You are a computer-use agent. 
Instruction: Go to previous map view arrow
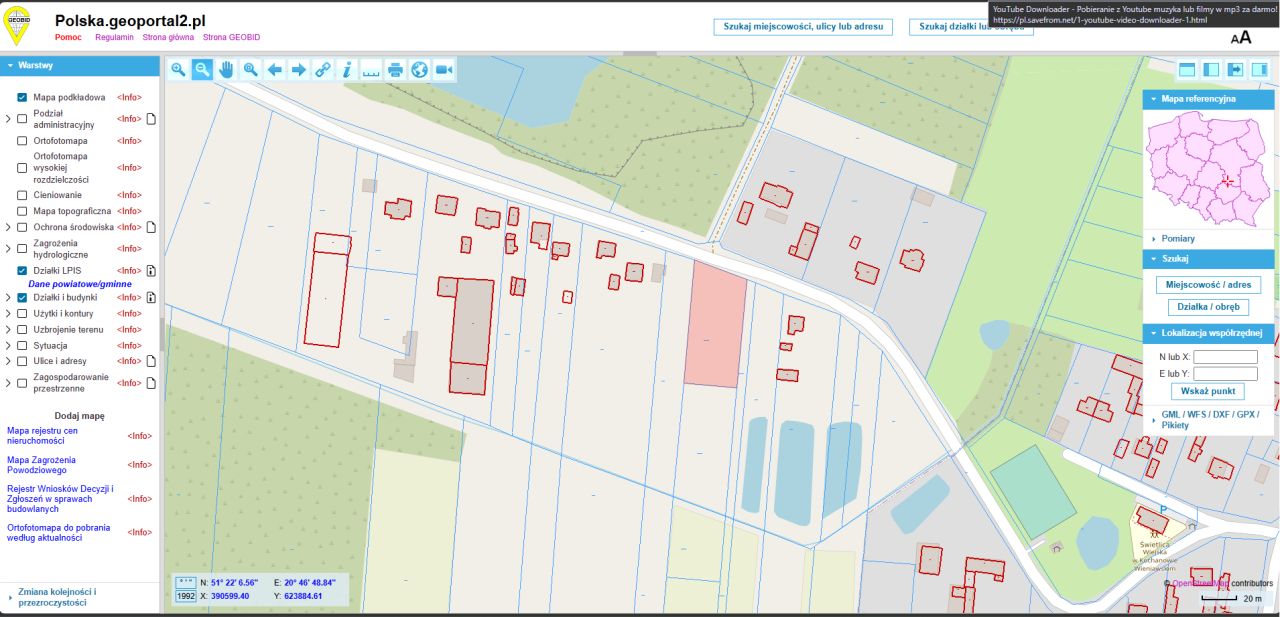click(274, 69)
